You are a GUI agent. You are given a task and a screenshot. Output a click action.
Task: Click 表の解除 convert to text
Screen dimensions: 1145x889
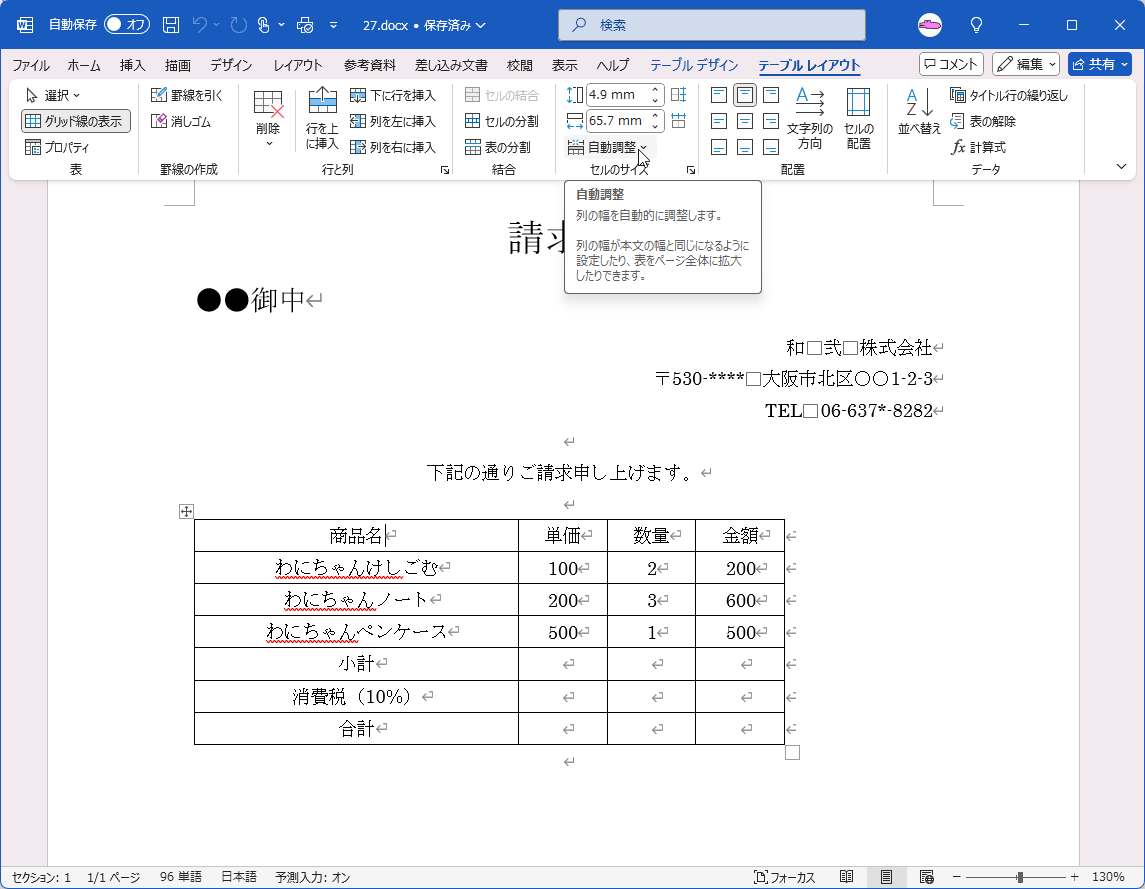pyautogui.click(x=983, y=121)
